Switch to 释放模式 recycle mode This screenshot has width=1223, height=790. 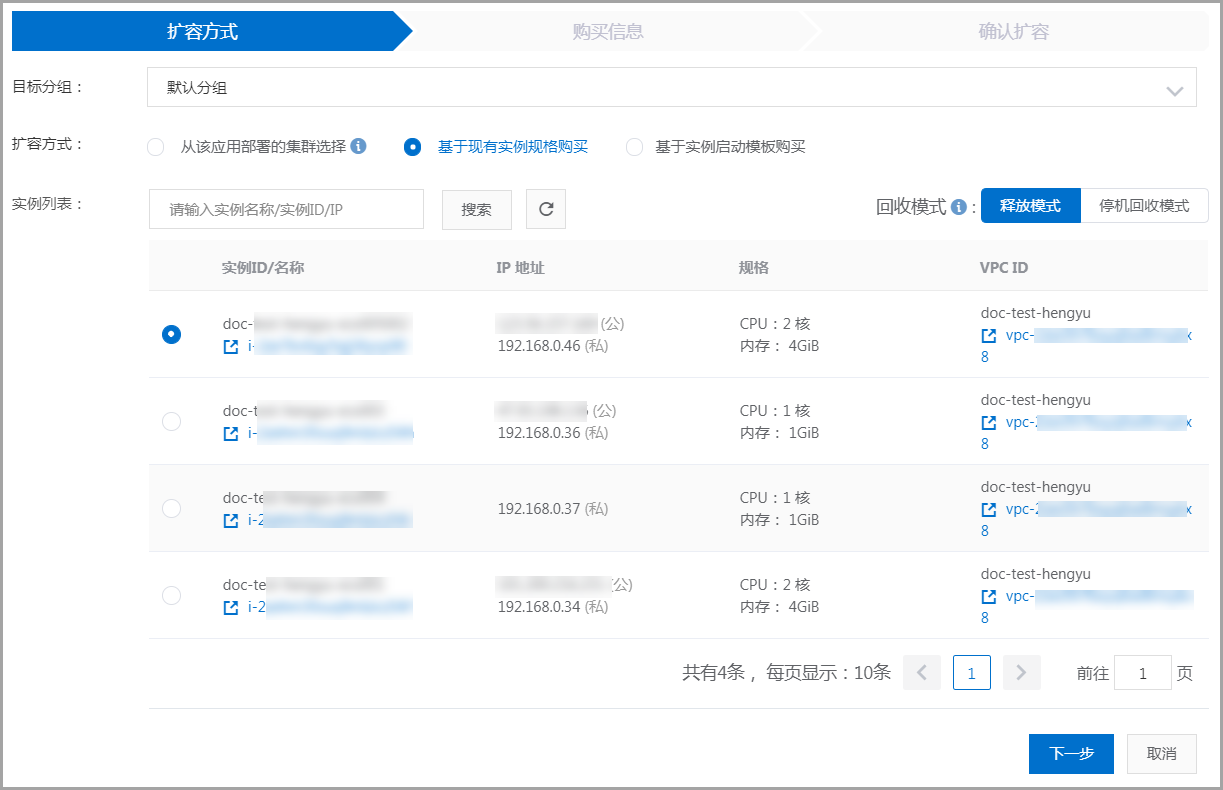[1031, 206]
